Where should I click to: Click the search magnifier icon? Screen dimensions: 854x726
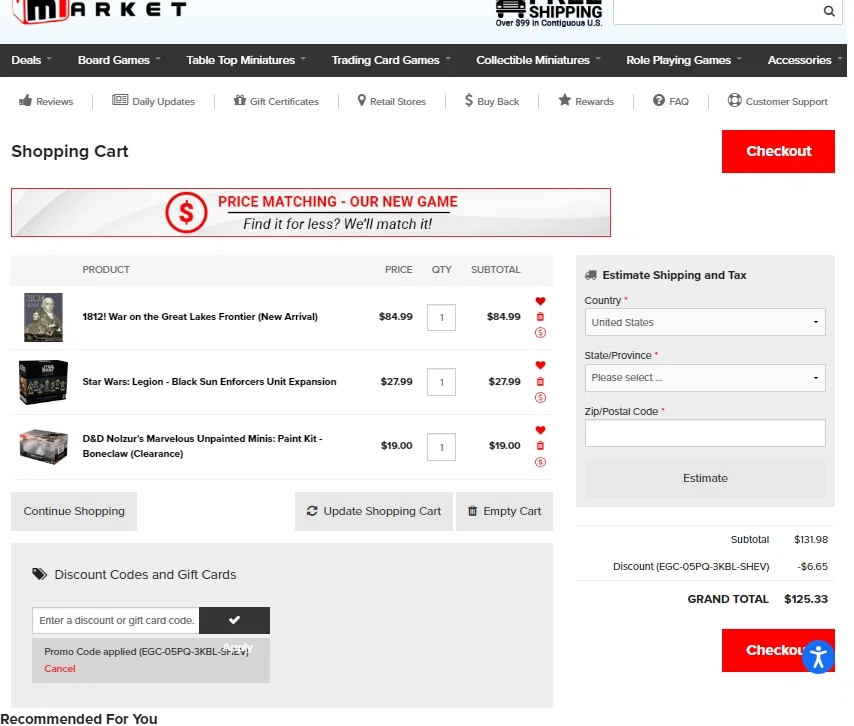828,11
